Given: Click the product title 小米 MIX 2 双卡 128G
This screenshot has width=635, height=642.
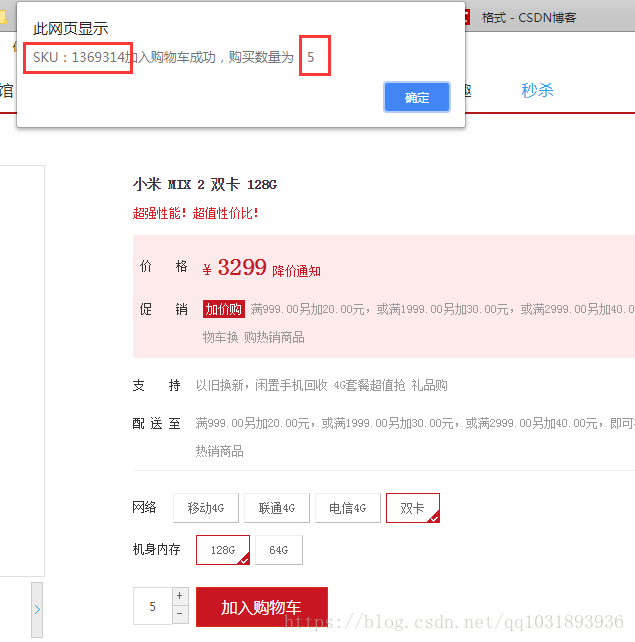Looking at the screenshot, I should click(205, 185).
